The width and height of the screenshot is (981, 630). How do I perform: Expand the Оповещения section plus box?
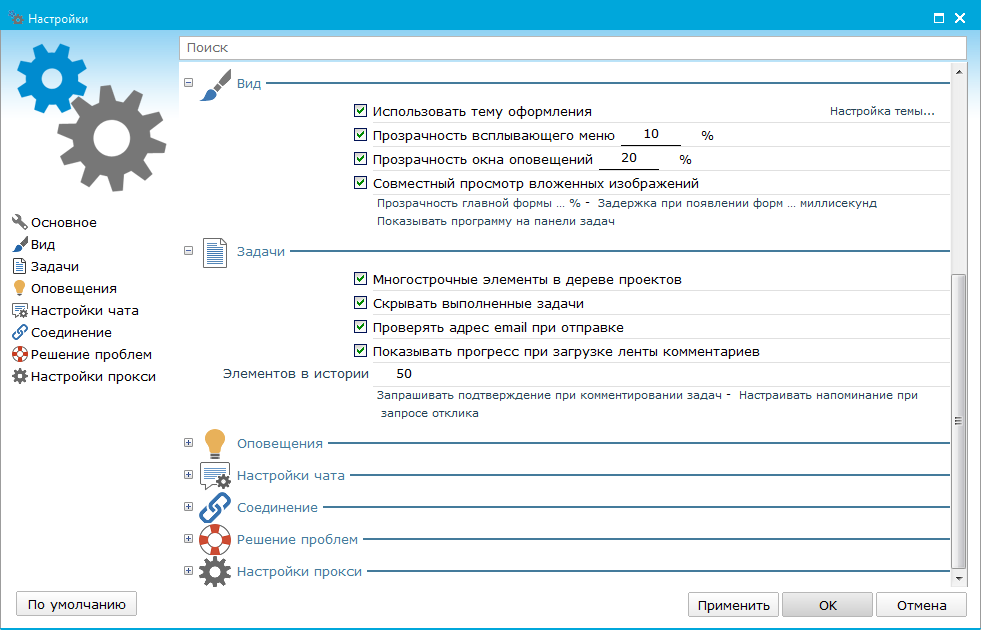[x=188, y=442]
